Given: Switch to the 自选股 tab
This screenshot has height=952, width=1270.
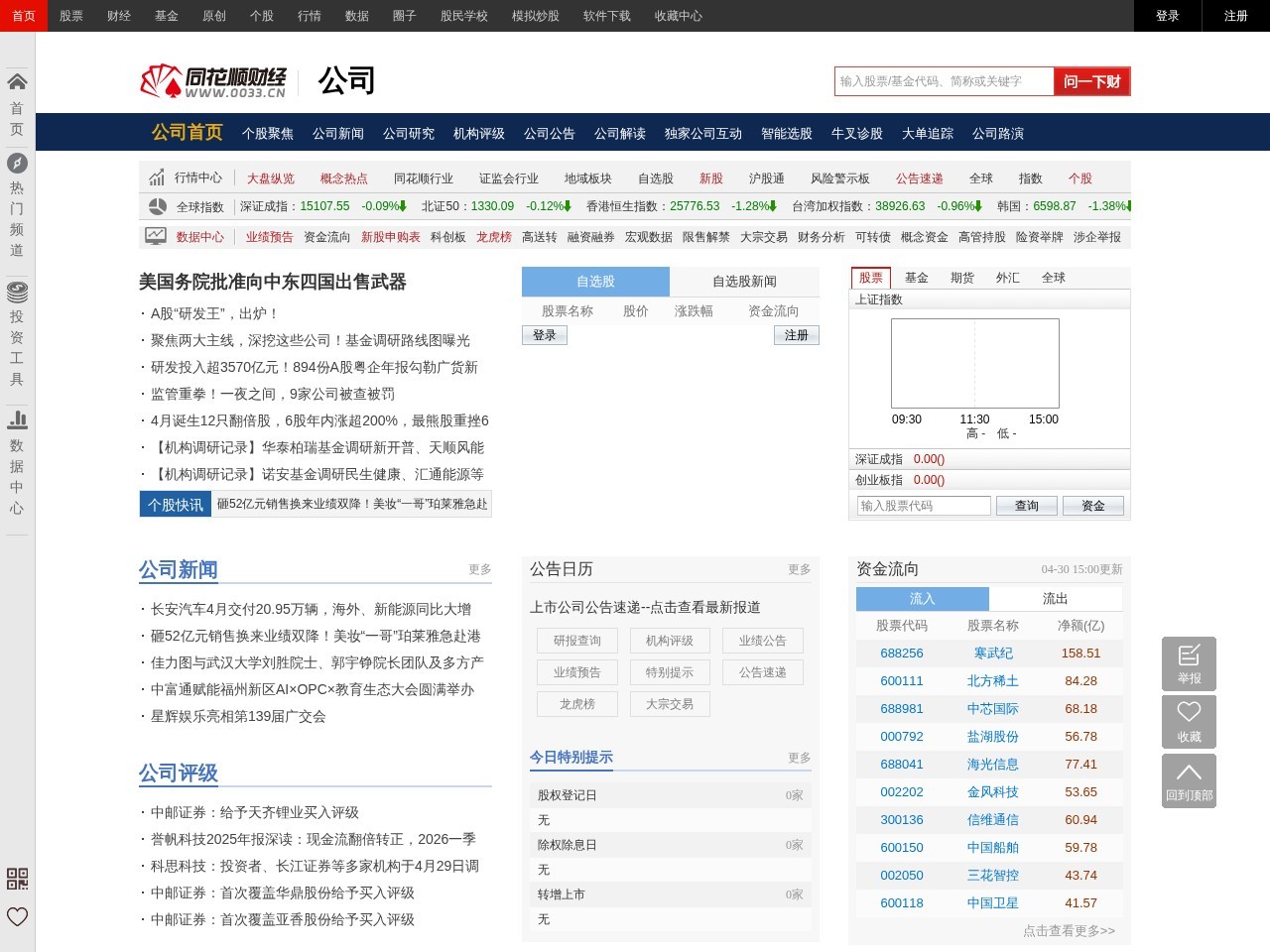Looking at the screenshot, I should pos(595,282).
